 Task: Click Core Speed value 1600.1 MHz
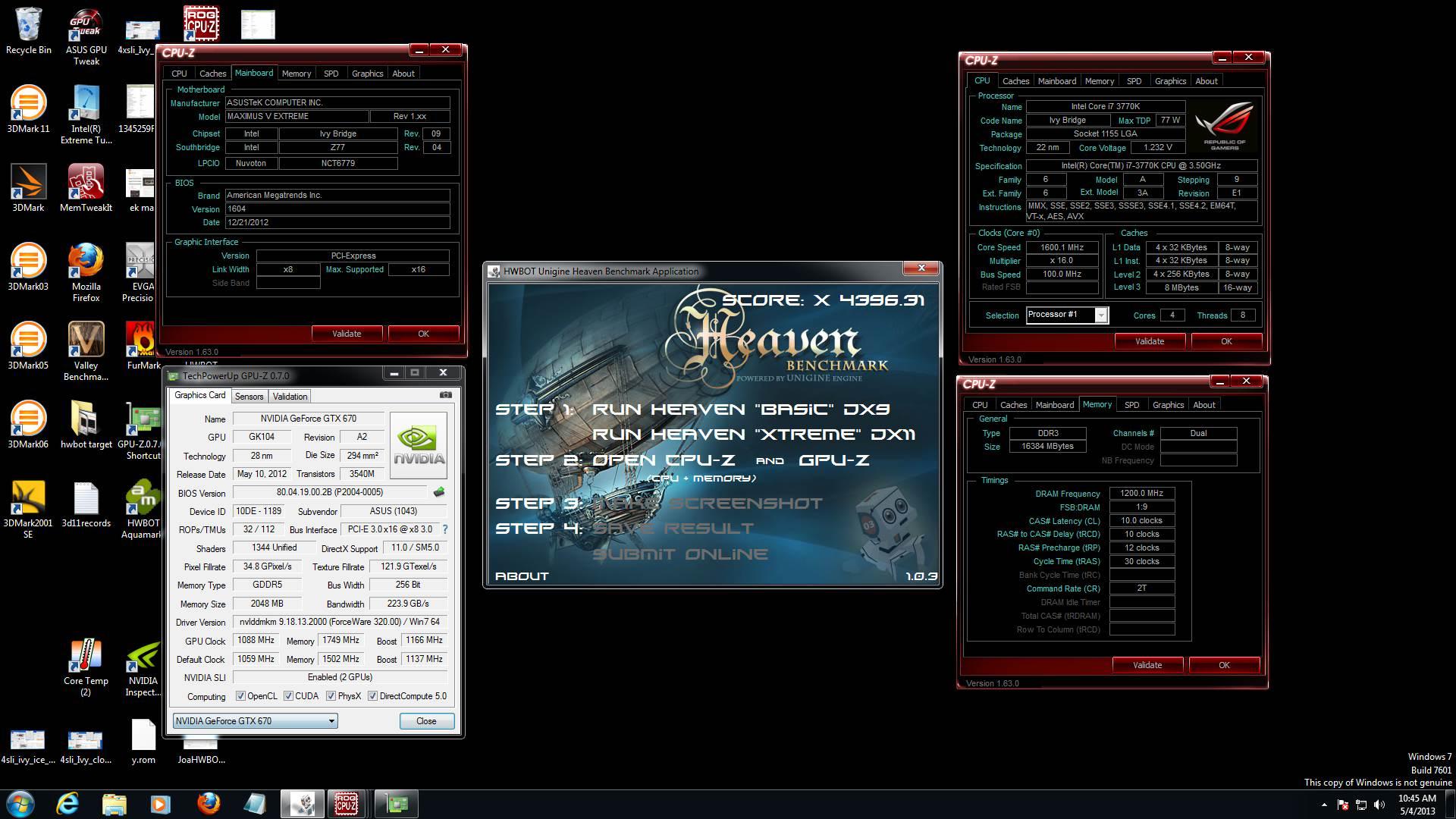pyautogui.click(x=1062, y=247)
